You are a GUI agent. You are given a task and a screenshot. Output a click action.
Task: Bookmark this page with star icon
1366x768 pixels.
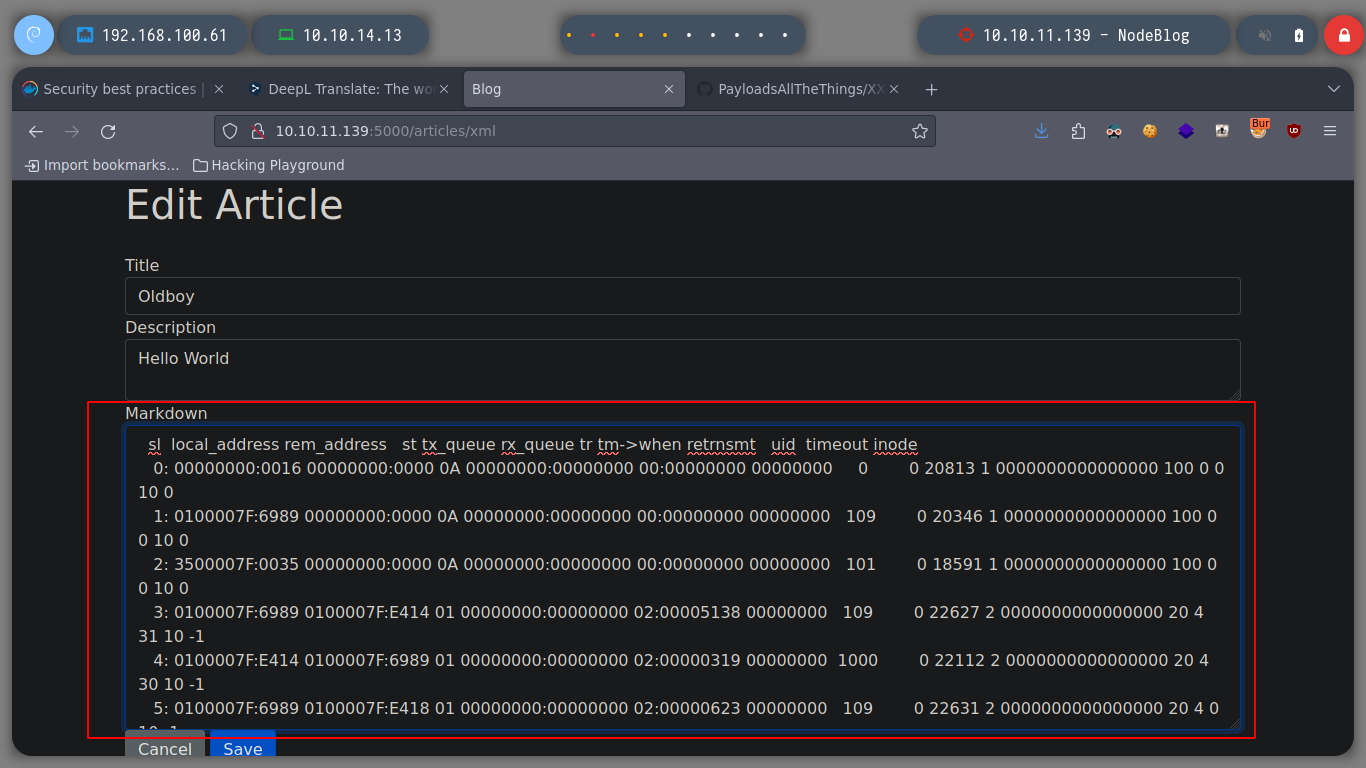coord(919,131)
